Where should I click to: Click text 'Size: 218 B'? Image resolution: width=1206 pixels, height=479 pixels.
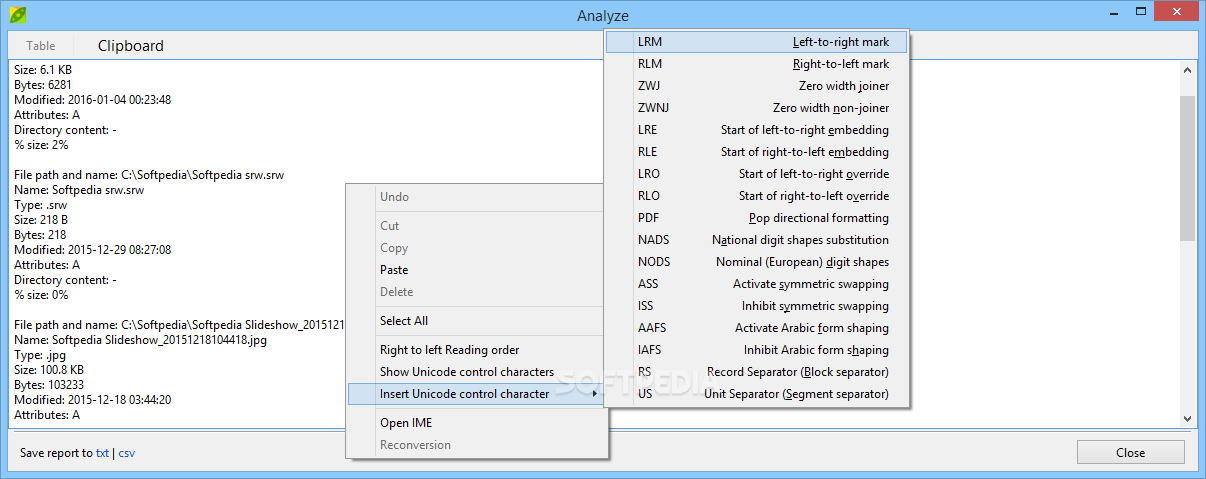tap(42, 220)
